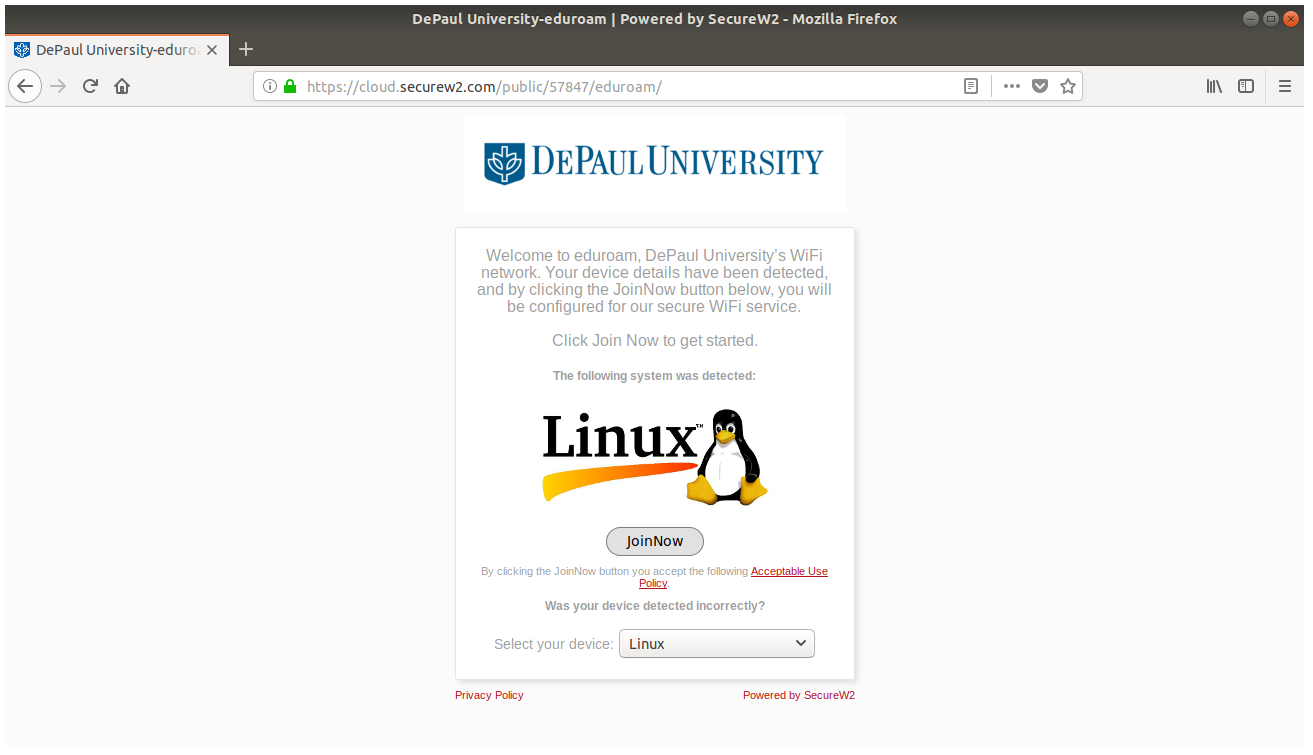Open the Privacy Policy link
The image size is (1313, 755).
(489, 695)
